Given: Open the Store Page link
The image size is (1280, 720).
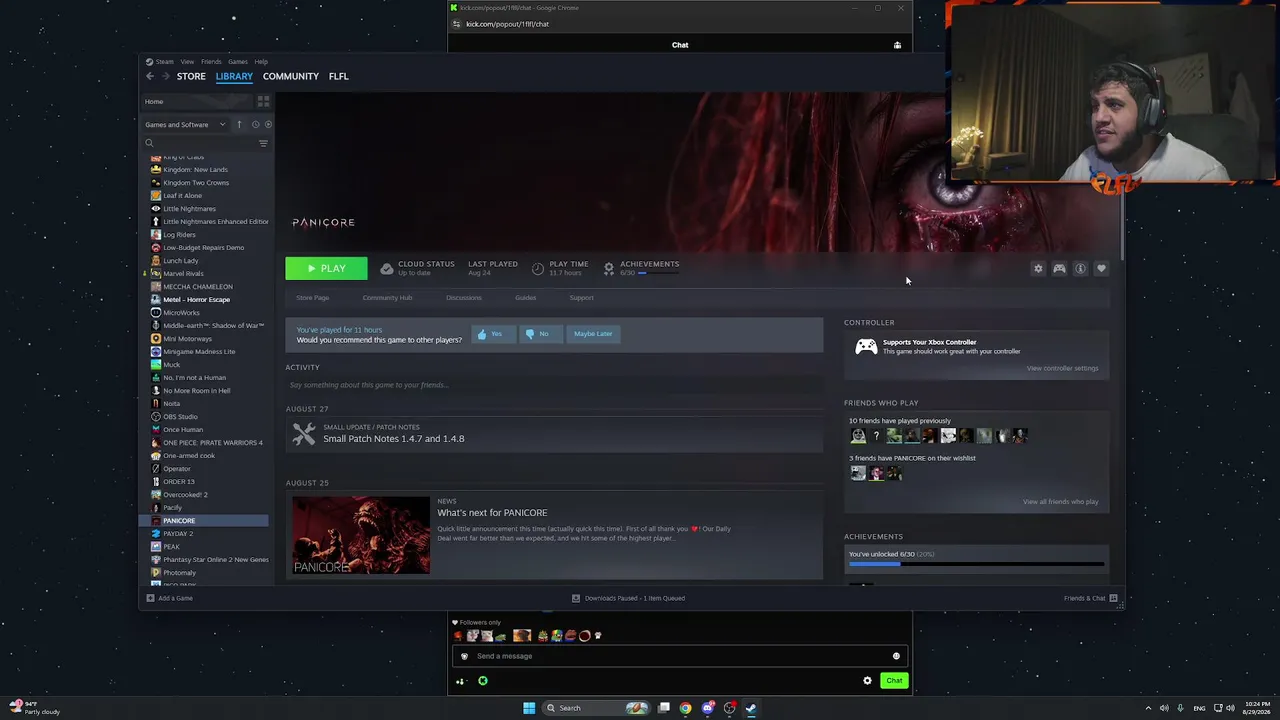Looking at the screenshot, I should [313, 298].
